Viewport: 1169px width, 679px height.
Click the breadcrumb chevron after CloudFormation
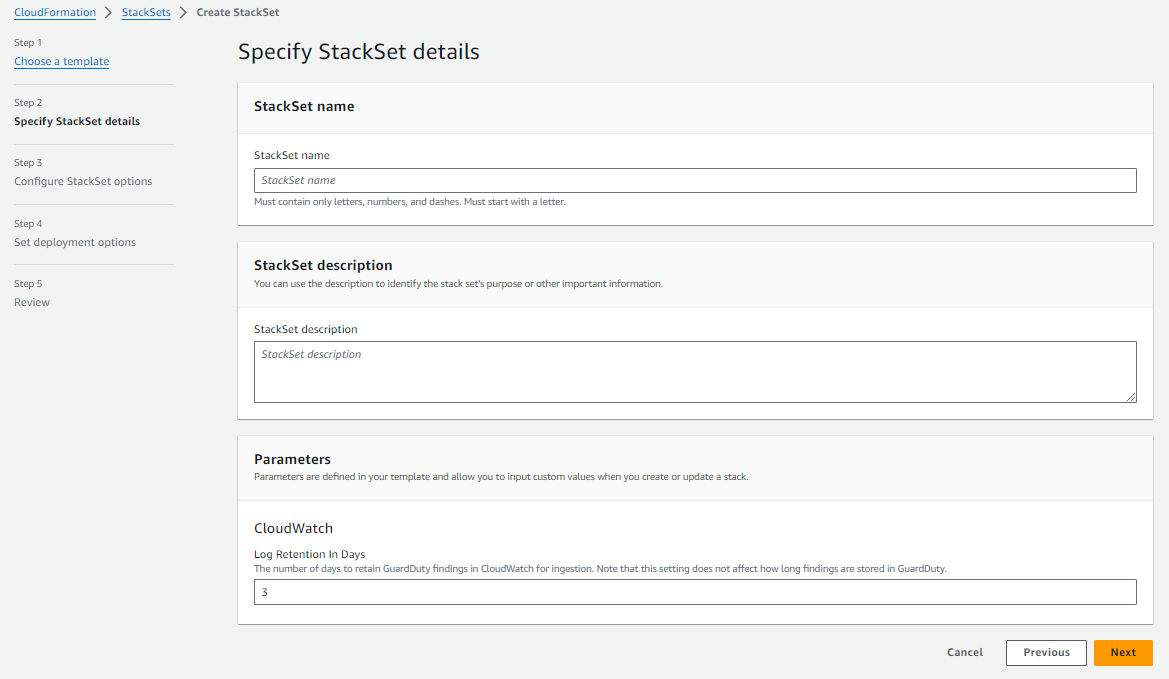[107, 12]
